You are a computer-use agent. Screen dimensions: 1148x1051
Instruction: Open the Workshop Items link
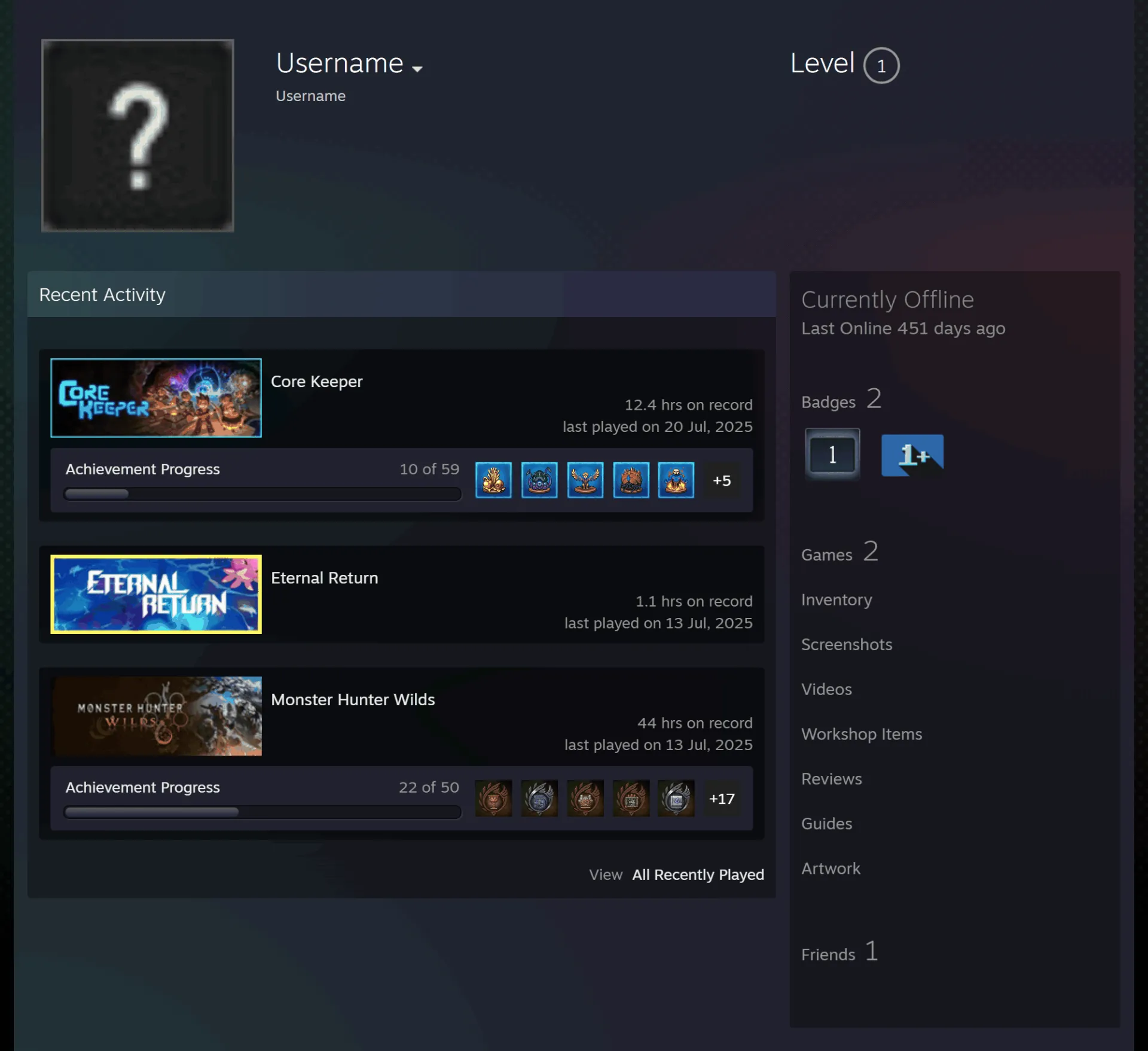pos(862,734)
